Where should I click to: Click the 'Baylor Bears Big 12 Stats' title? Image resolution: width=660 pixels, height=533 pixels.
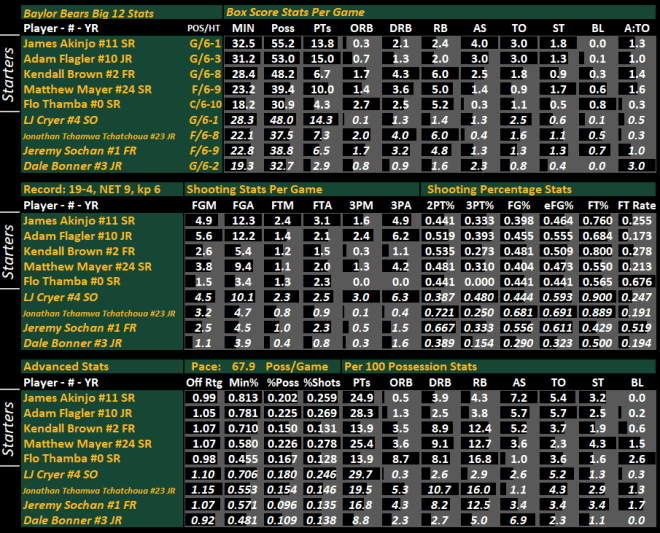[89, 13]
